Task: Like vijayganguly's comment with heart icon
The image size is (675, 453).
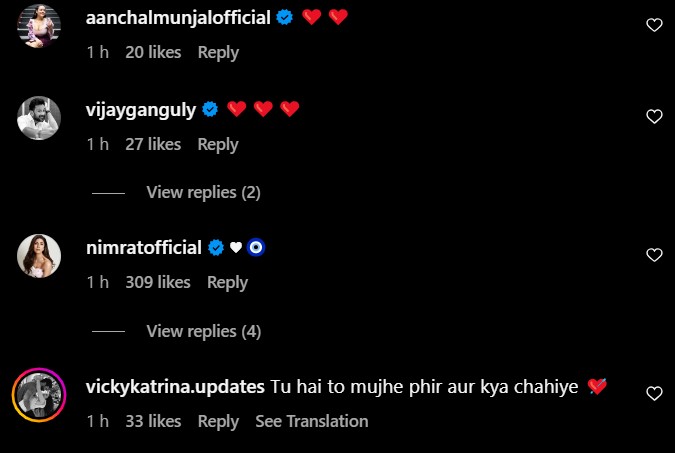Action: click(654, 117)
